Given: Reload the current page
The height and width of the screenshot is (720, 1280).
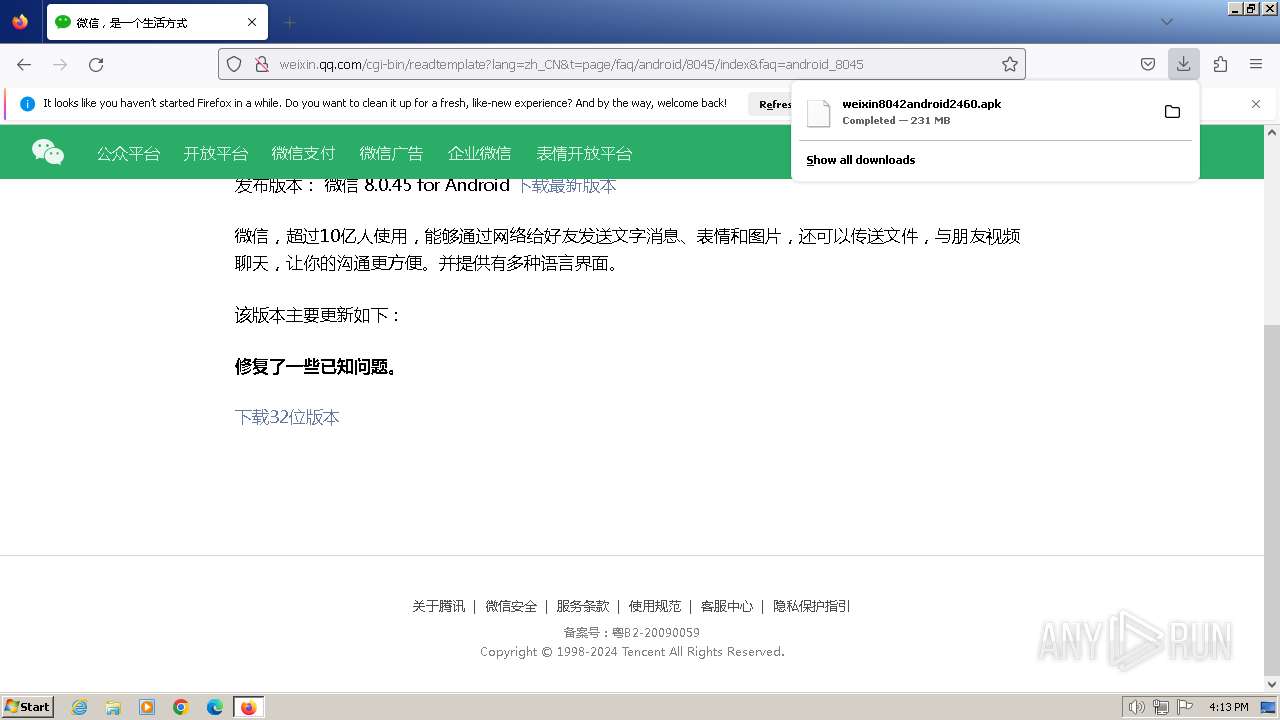Looking at the screenshot, I should (96, 64).
